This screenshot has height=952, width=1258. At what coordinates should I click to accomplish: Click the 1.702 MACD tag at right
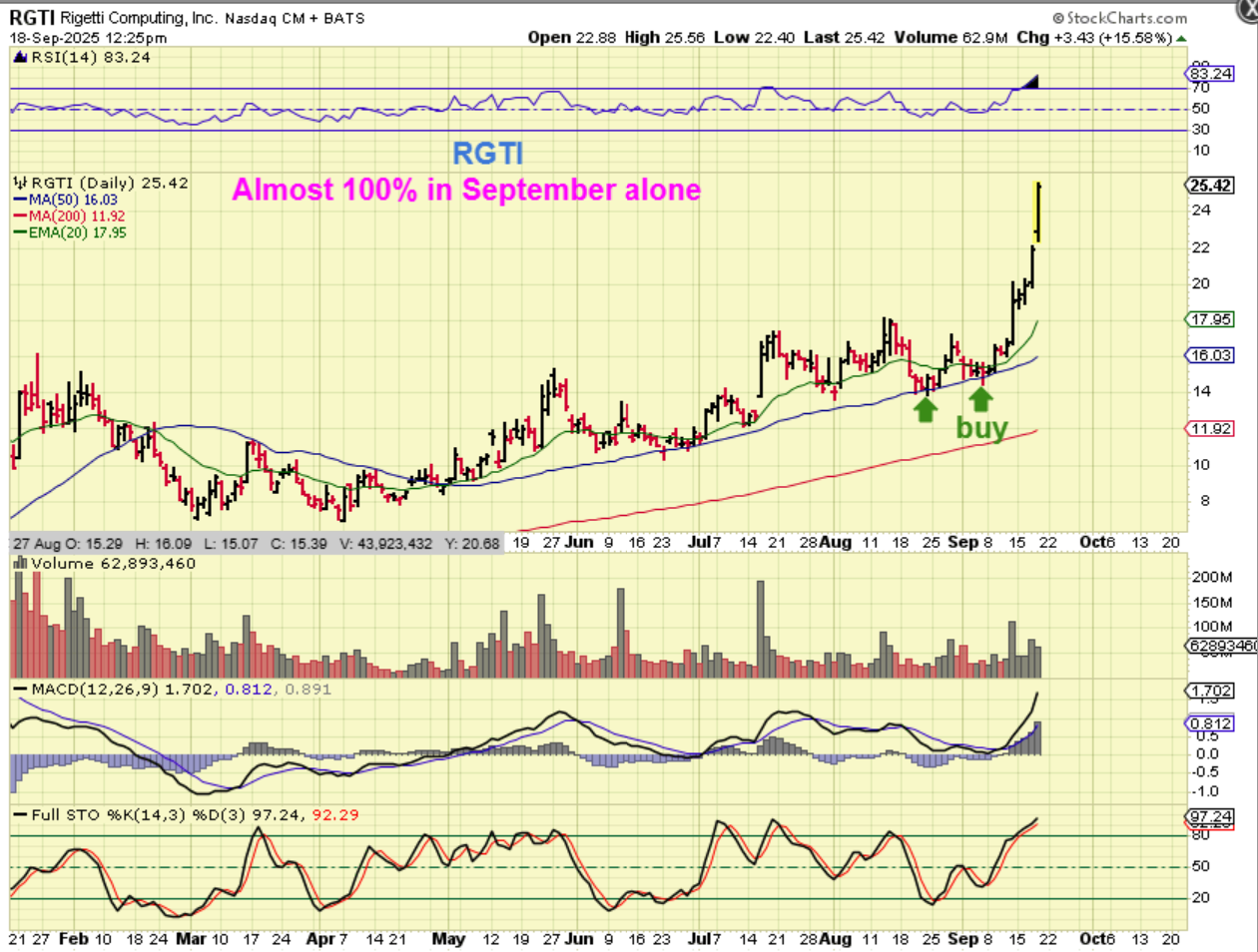1210,692
